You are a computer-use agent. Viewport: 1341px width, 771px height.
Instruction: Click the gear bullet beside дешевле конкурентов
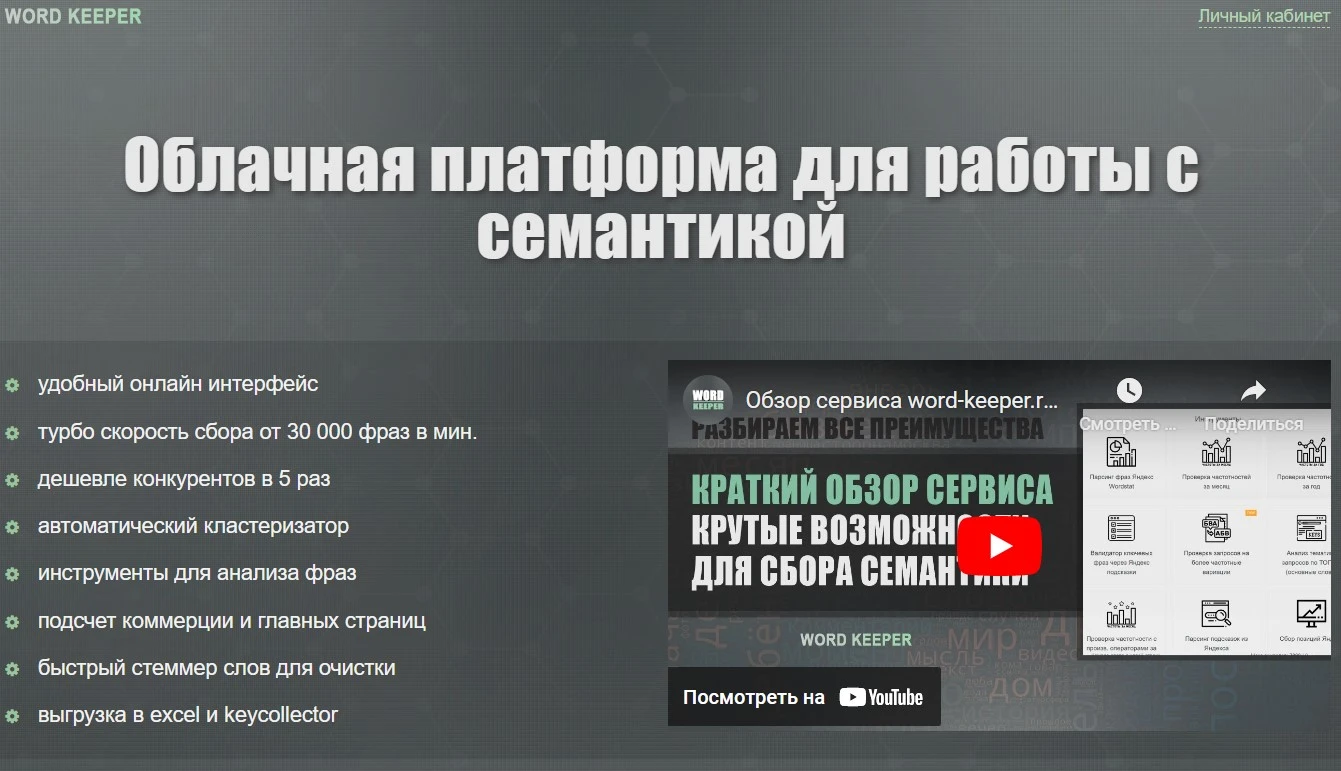[12, 480]
